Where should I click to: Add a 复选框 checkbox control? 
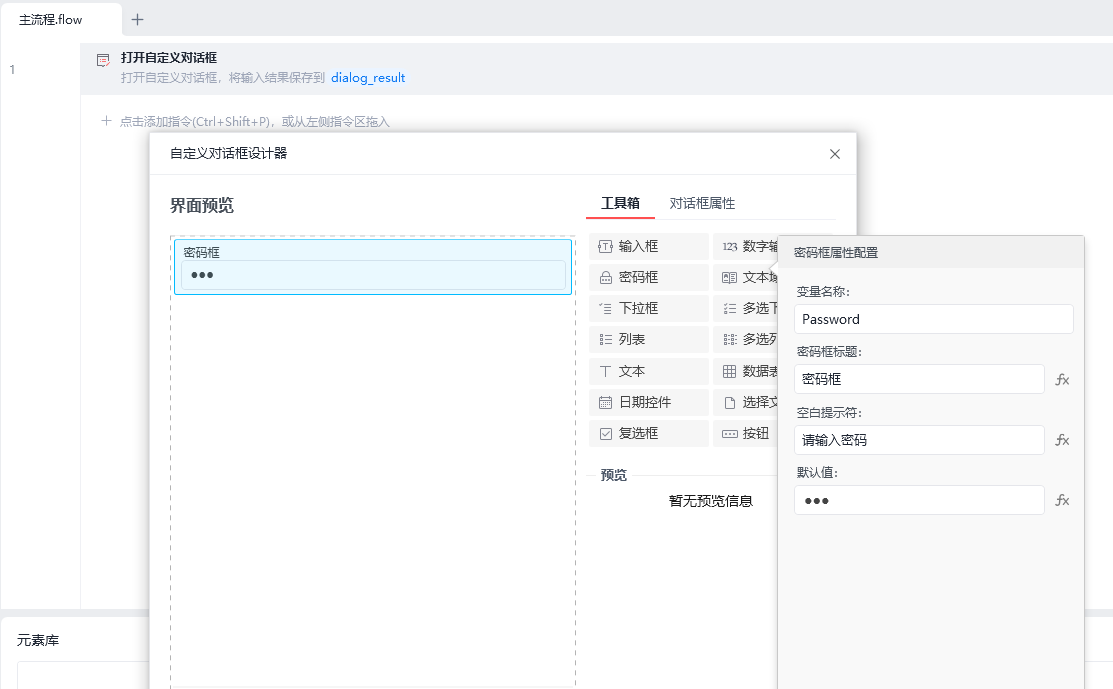coord(648,434)
